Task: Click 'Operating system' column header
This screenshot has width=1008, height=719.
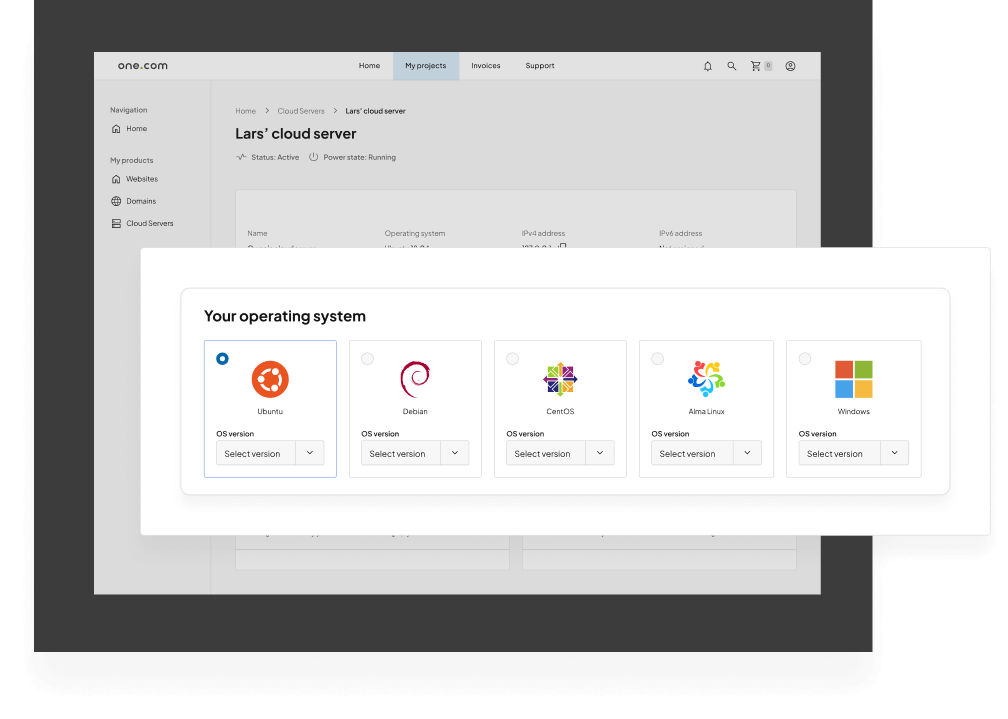Action: (x=415, y=233)
